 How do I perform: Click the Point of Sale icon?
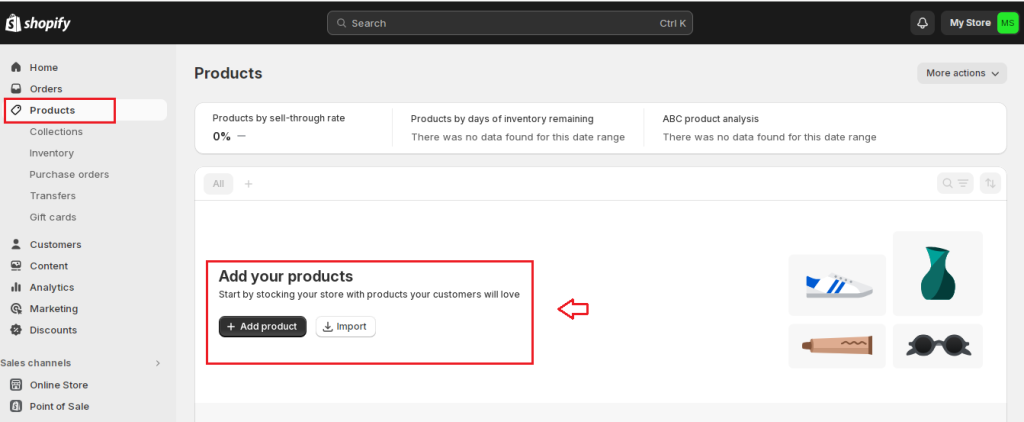click(16, 406)
